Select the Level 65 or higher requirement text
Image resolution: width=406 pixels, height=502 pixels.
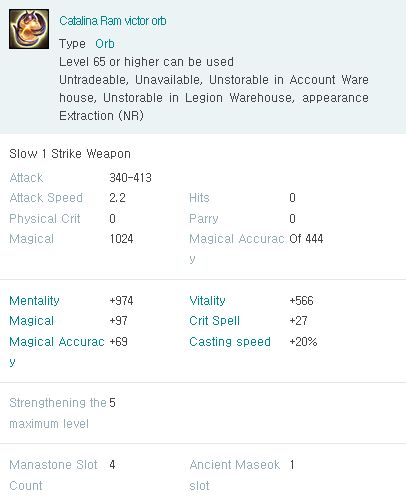(x=146, y=62)
